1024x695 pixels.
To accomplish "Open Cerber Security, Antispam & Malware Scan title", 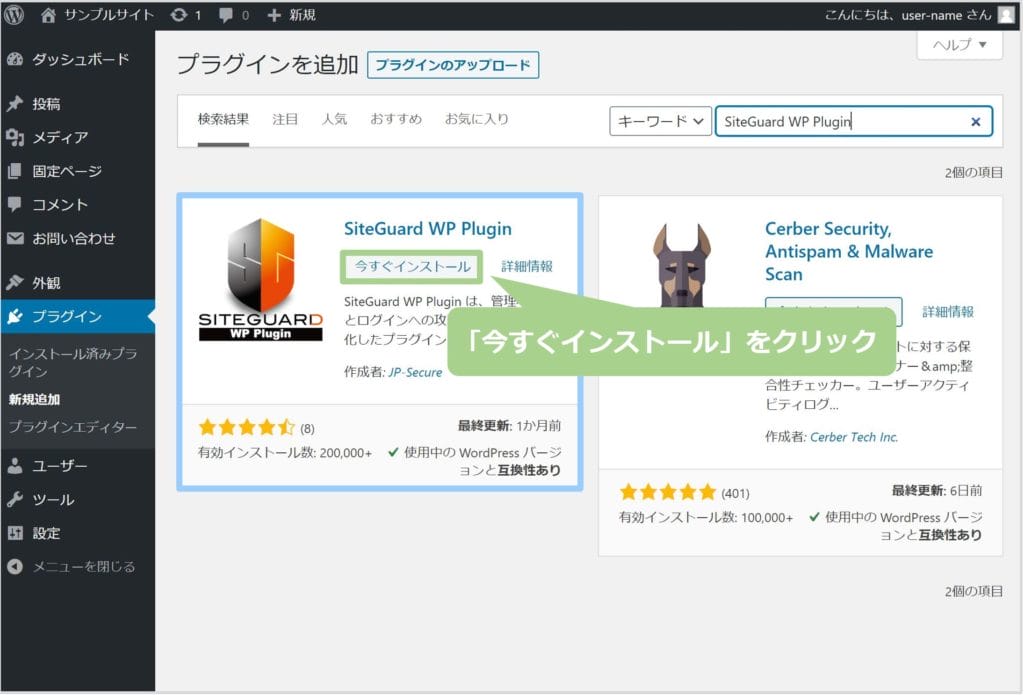I will [849, 251].
